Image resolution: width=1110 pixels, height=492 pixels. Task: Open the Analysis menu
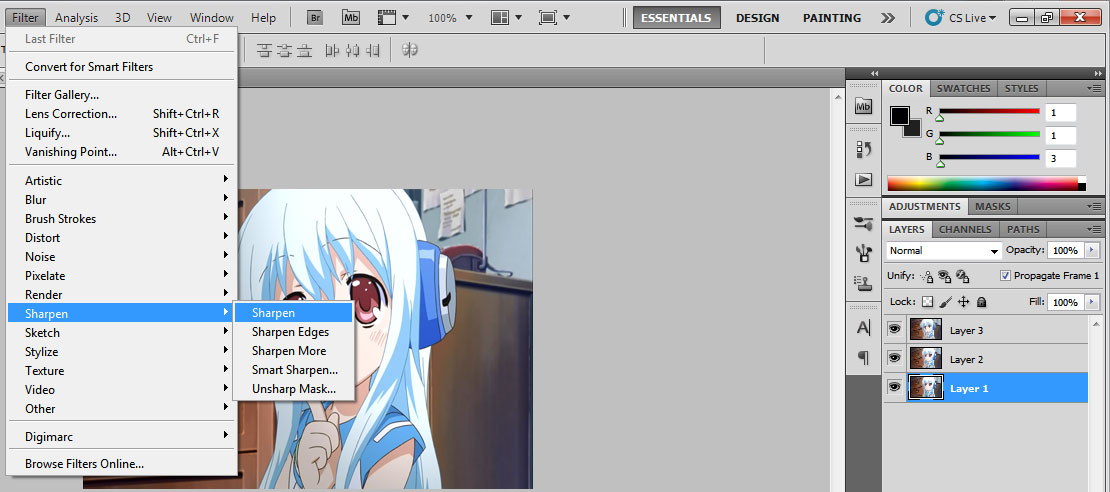pos(76,18)
